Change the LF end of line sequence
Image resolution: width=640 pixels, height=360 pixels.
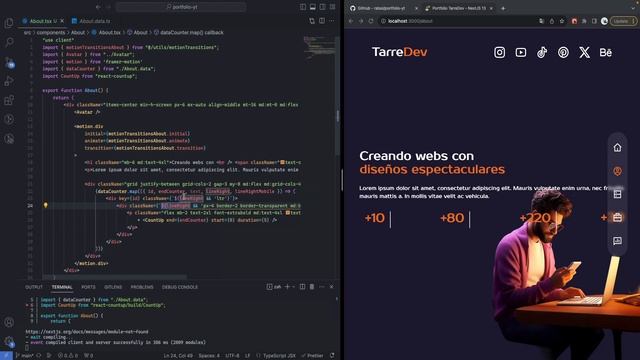coord(247,356)
